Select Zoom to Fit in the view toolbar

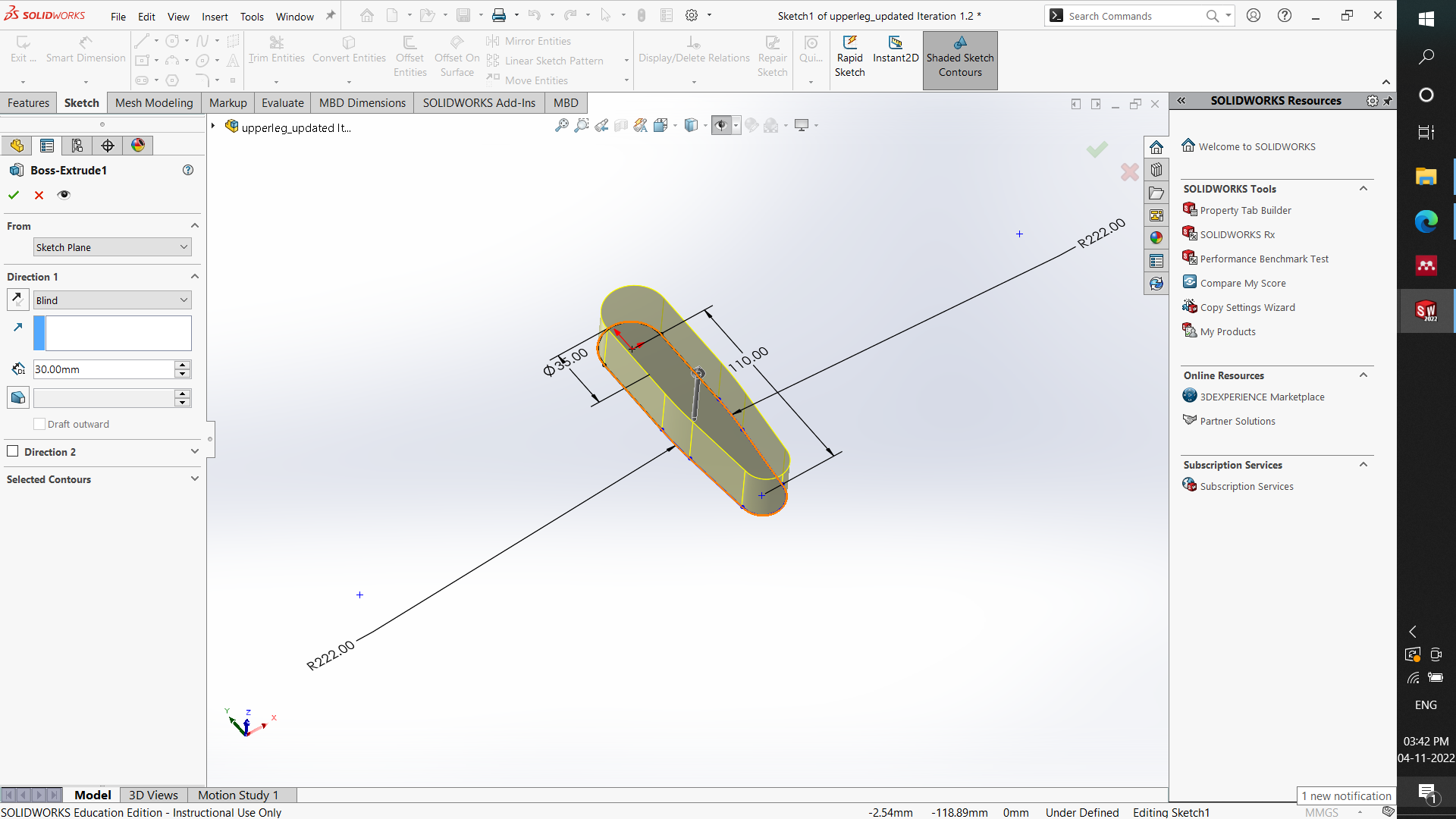click(x=562, y=125)
